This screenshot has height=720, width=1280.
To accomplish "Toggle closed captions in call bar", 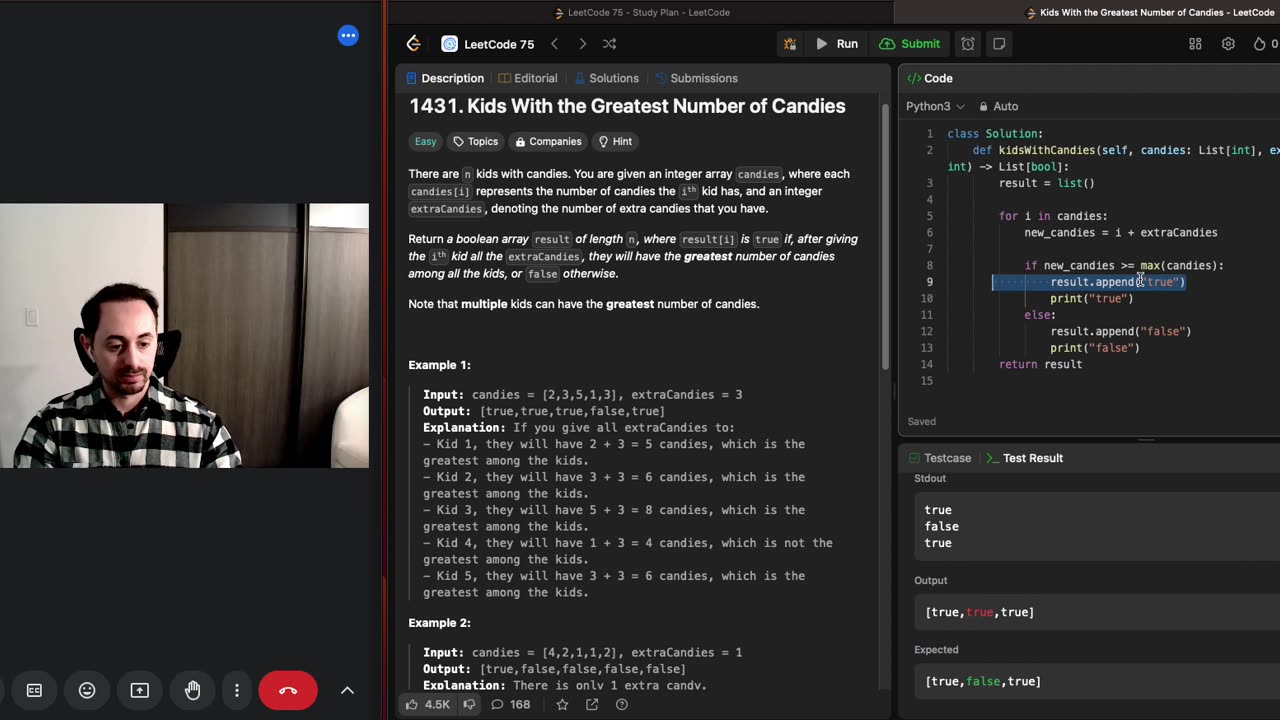I will [34, 690].
